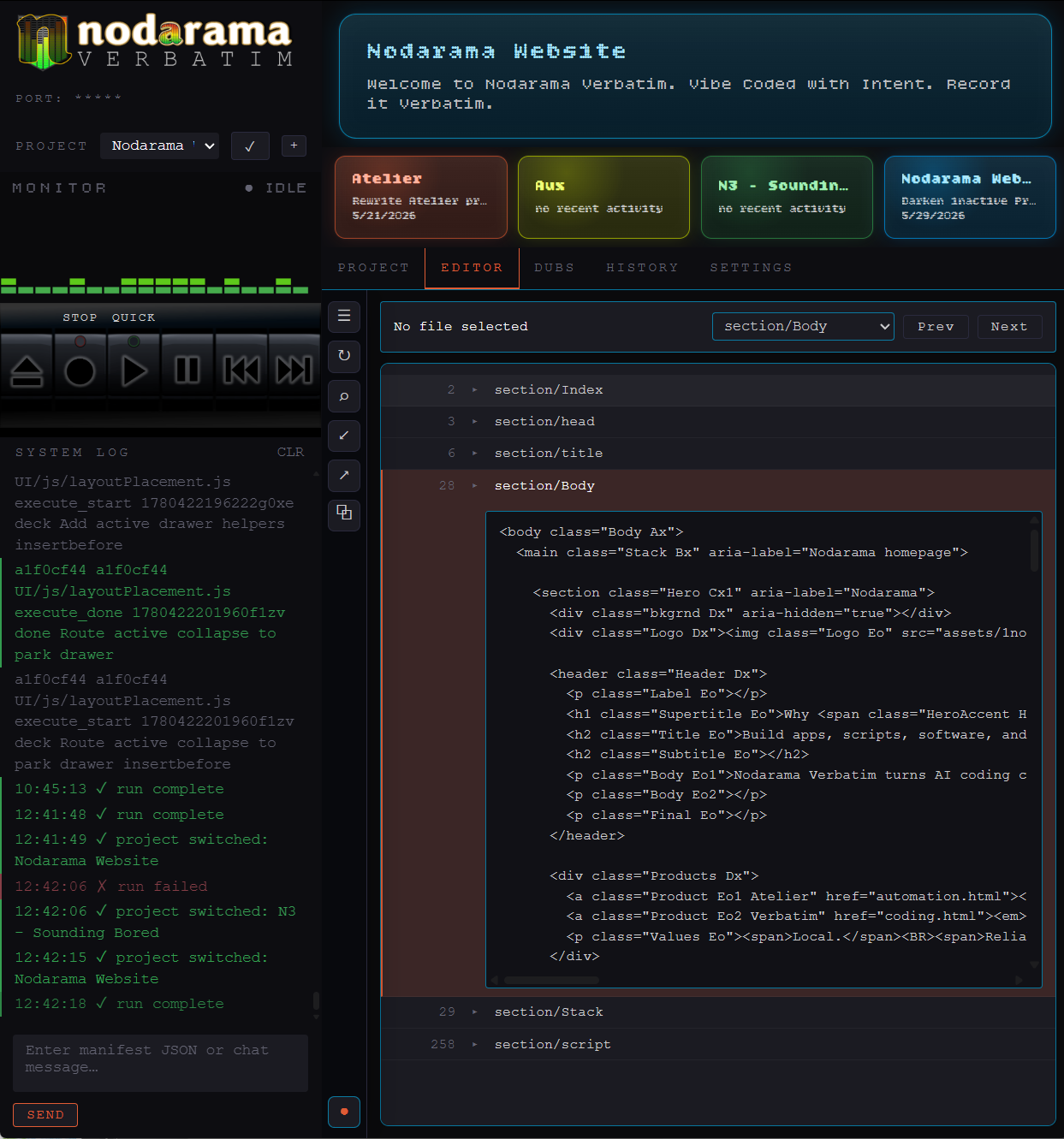Click the Next button
This screenshot has height=1139, width=1064.
pos(1009,327)
